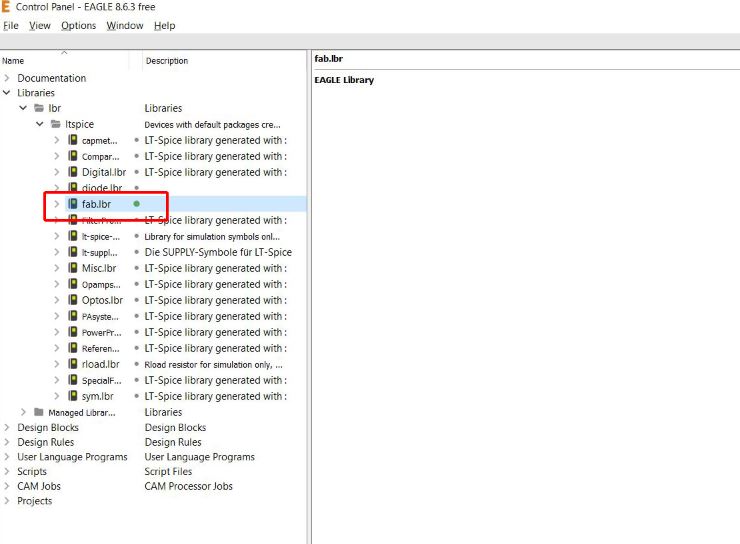Open the Options menu
Viewport: 740px width, 544px height.
click(x=78, y=25)
